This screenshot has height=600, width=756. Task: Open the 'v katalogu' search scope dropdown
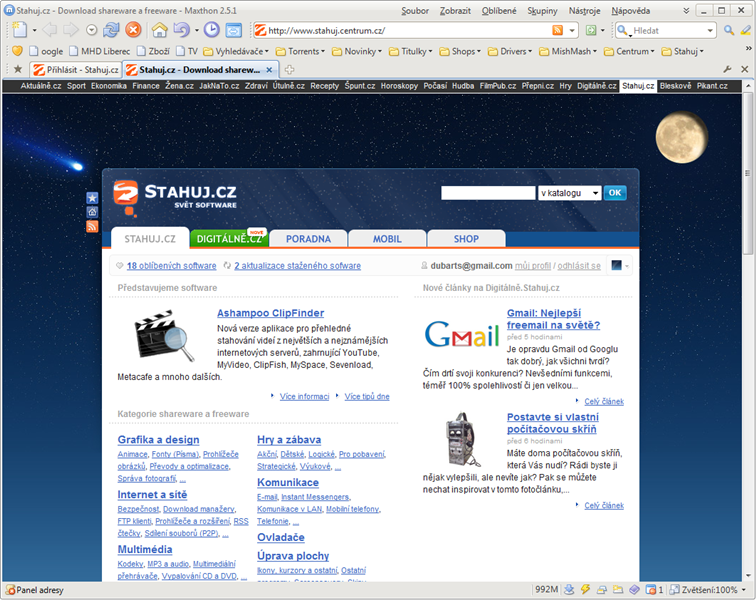[569, 193]
